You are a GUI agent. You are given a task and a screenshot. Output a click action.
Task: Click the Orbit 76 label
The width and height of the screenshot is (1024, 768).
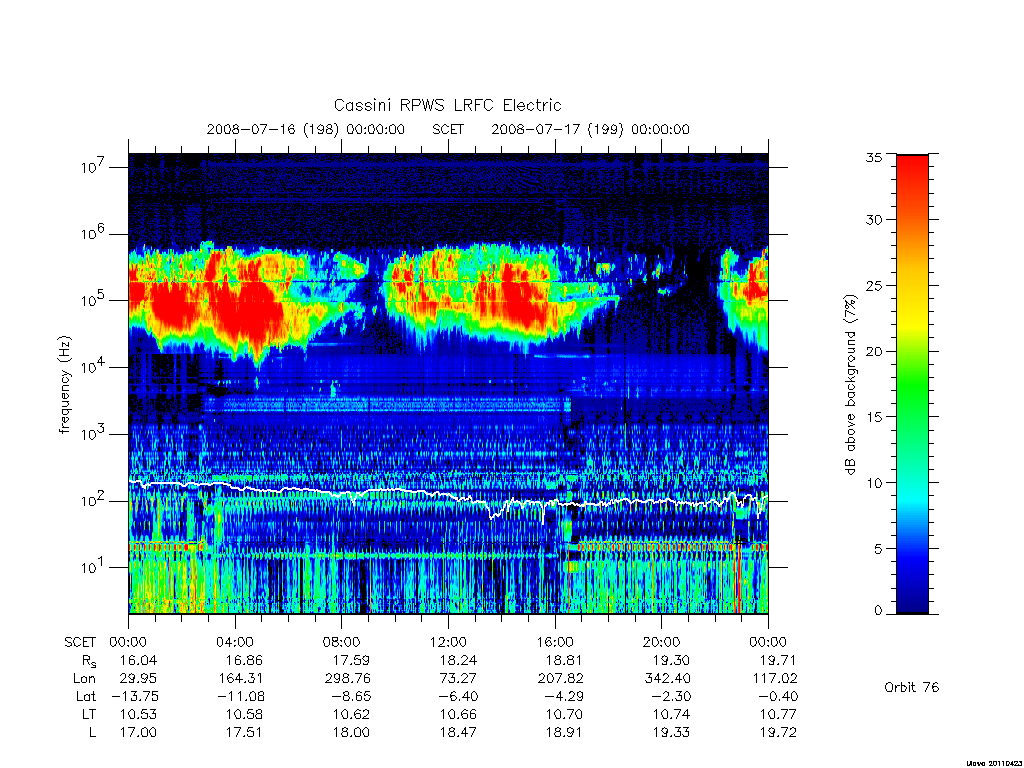(x=911, y=687)
